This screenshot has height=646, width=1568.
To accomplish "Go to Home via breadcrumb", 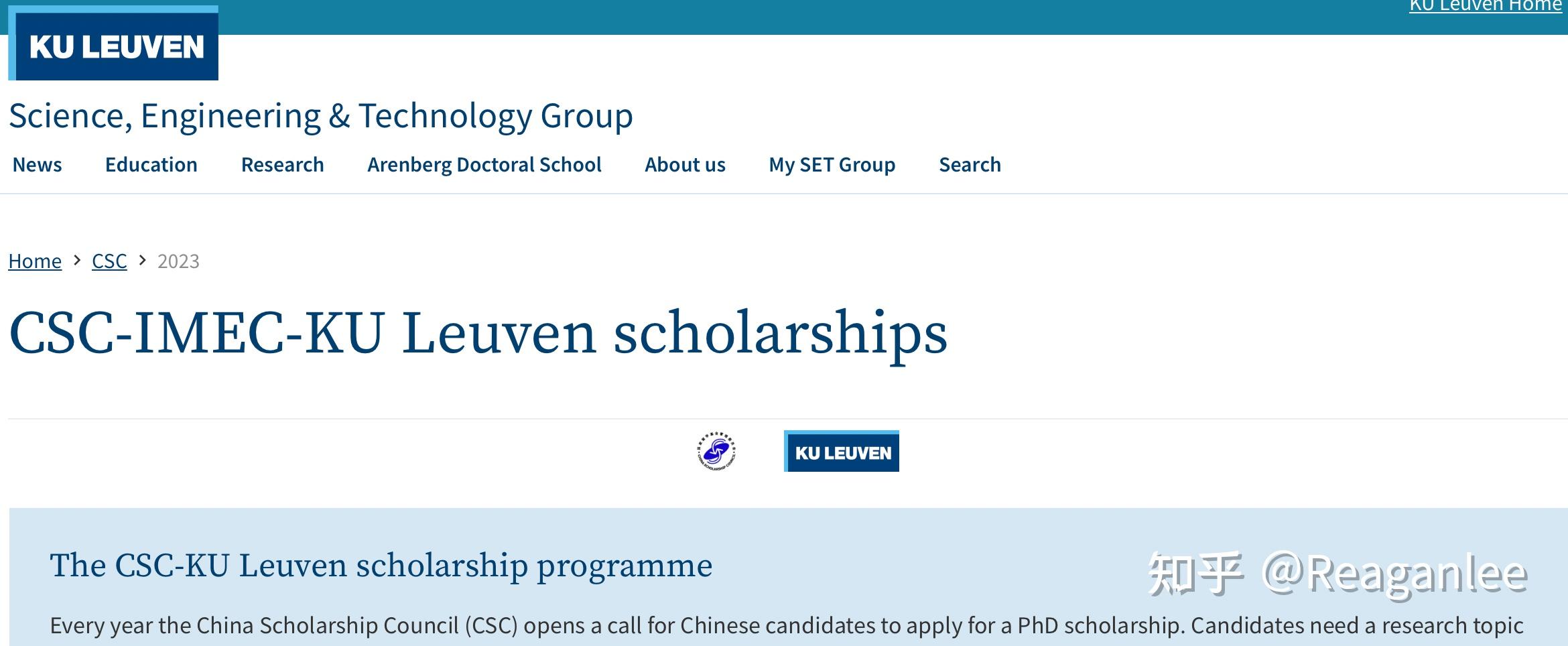I will tap(35, 261).
